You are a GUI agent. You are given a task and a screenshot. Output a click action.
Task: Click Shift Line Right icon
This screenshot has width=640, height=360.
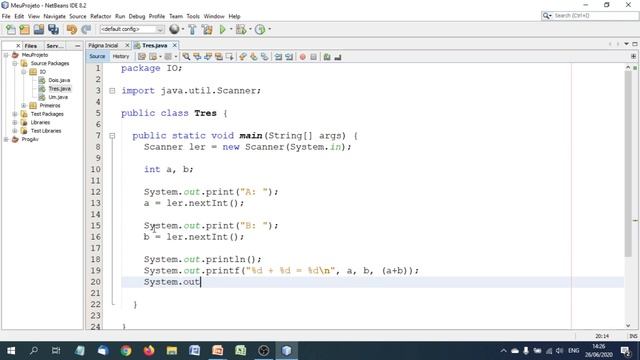pos(289,57)
